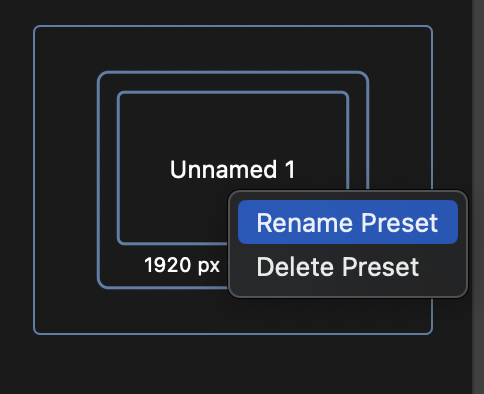Click the empty preview area above the Unnamed 1 text

pyautogui.click(x=233, y=125)
